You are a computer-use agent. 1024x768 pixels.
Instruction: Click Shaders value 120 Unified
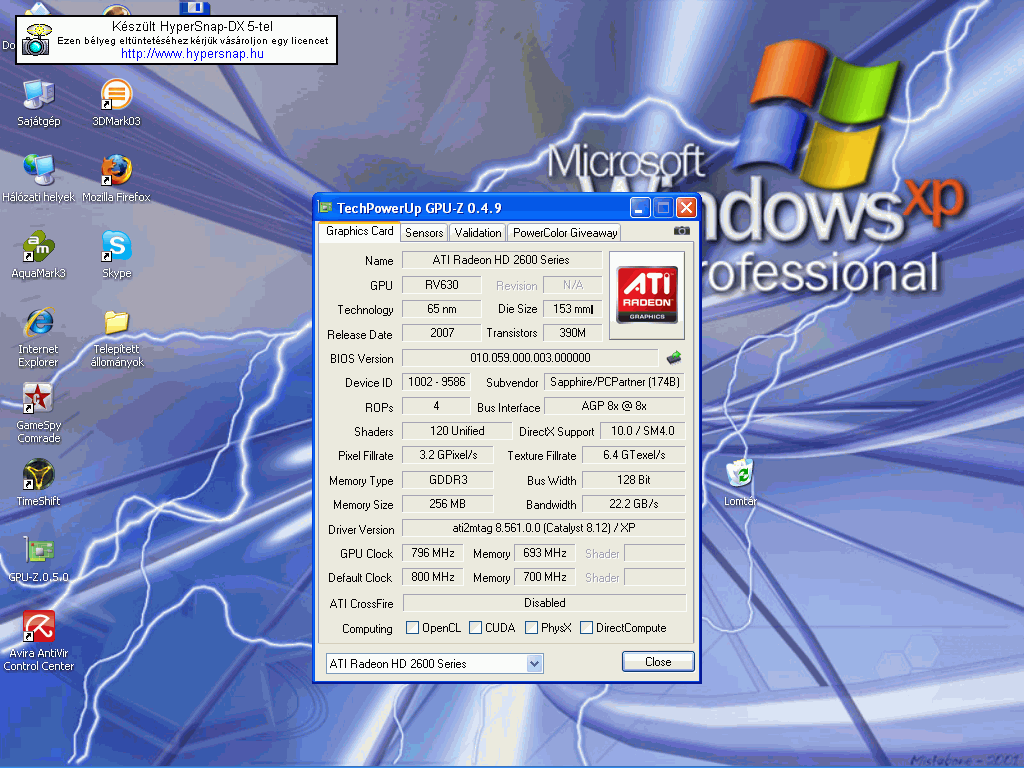point(457,431)
